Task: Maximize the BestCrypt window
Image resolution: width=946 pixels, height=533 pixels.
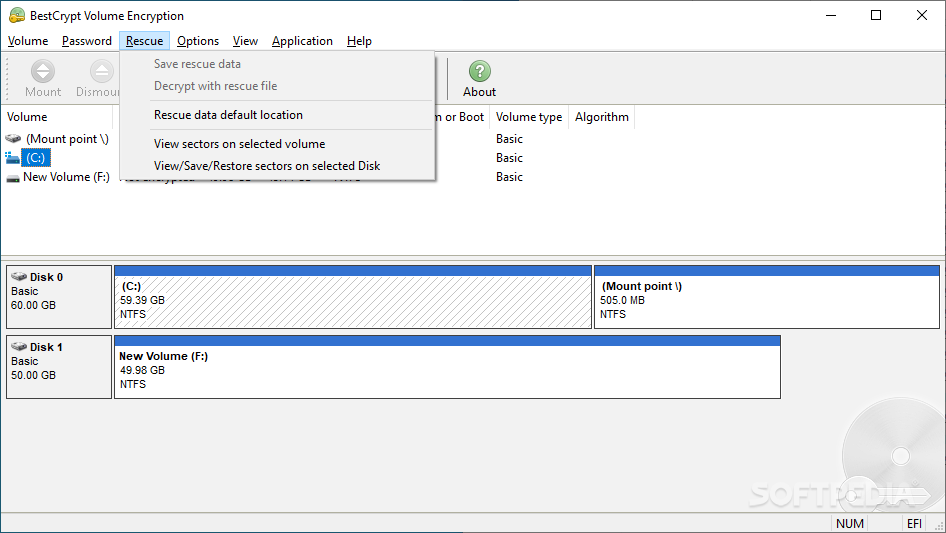Action: point(876,15)
